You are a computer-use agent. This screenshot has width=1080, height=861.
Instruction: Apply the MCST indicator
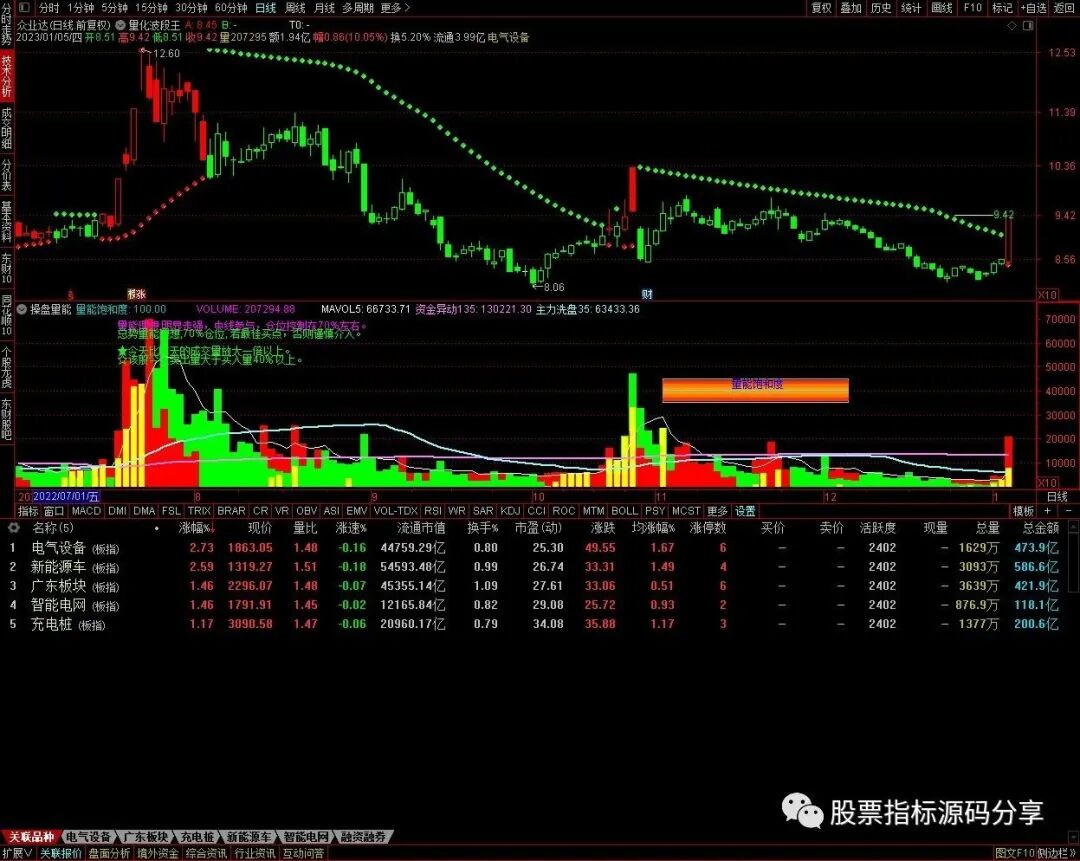pos(685,511)
